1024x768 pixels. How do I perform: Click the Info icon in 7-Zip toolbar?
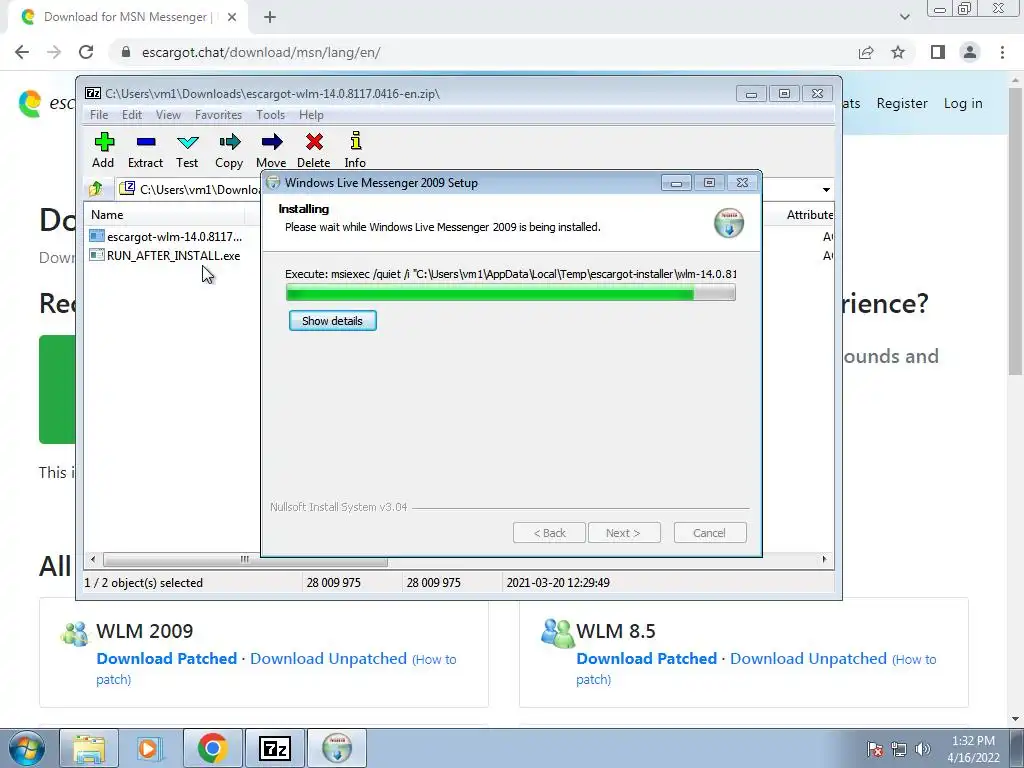pos(355,150)
